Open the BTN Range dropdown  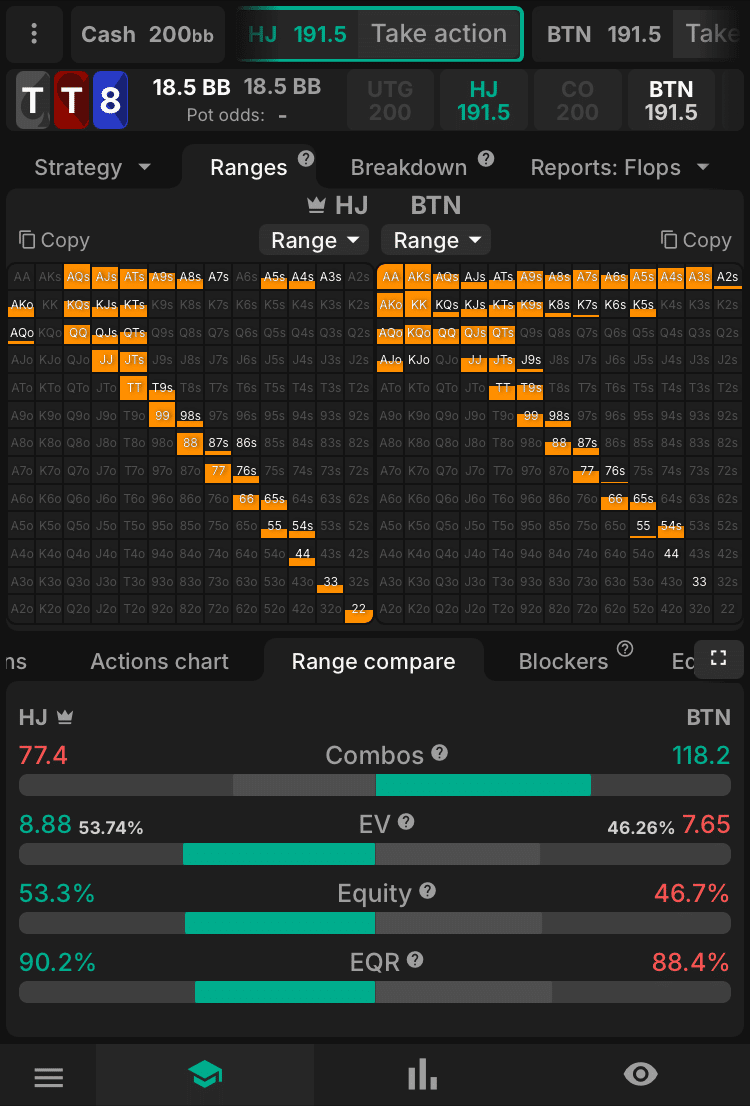[x=435, y=240]
